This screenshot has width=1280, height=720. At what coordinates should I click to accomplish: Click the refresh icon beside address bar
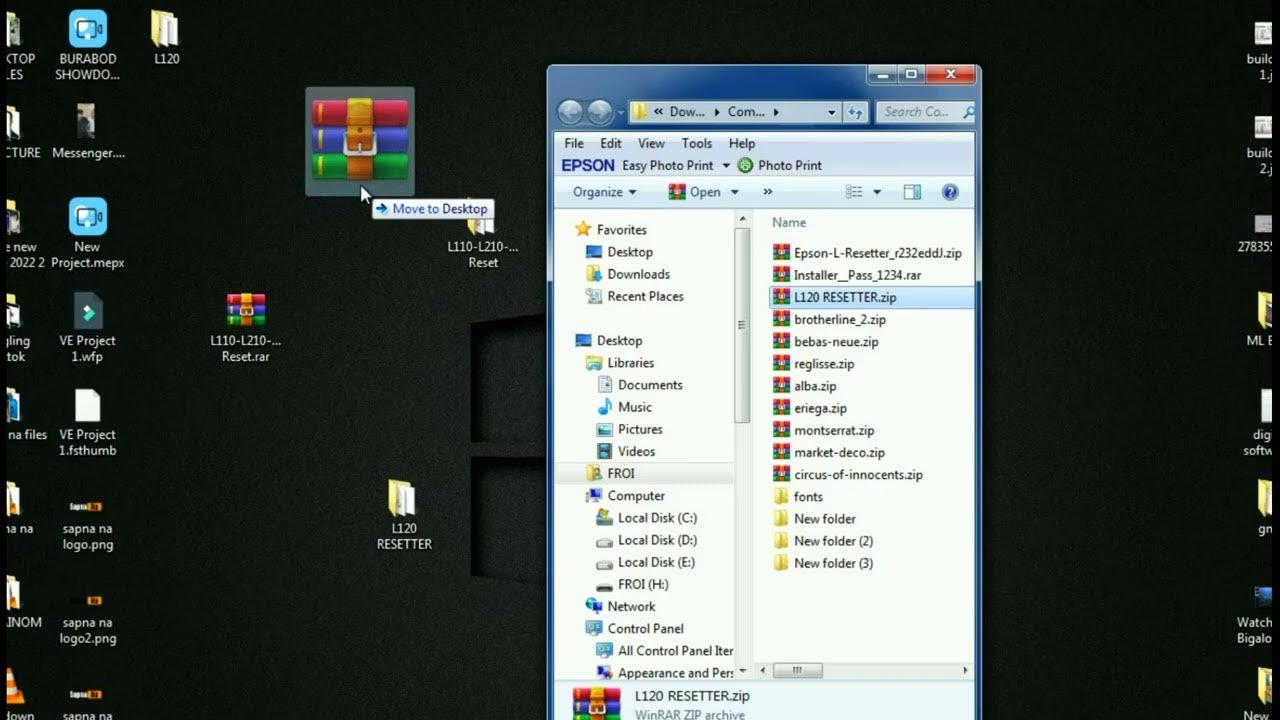856,112
